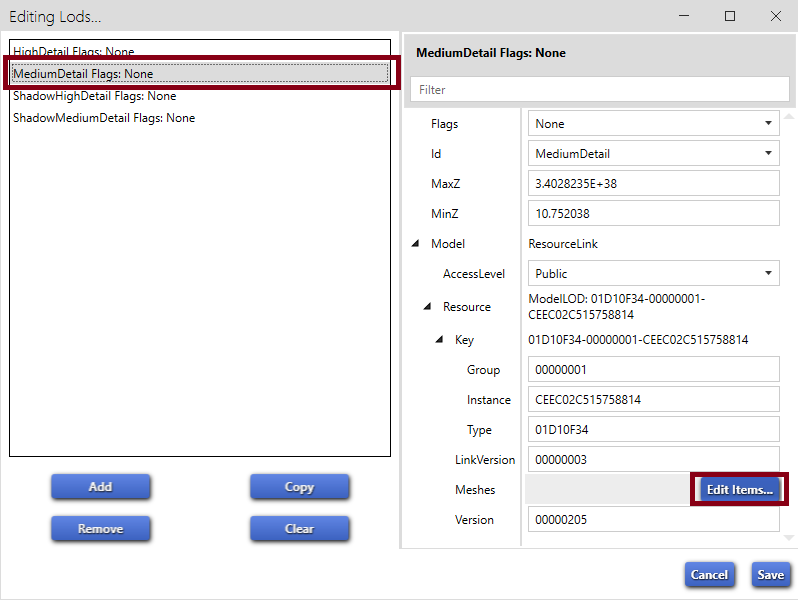Viewport: 798px width, 603px height.
Task: Click the Remove button
Action: pos(100,529)
